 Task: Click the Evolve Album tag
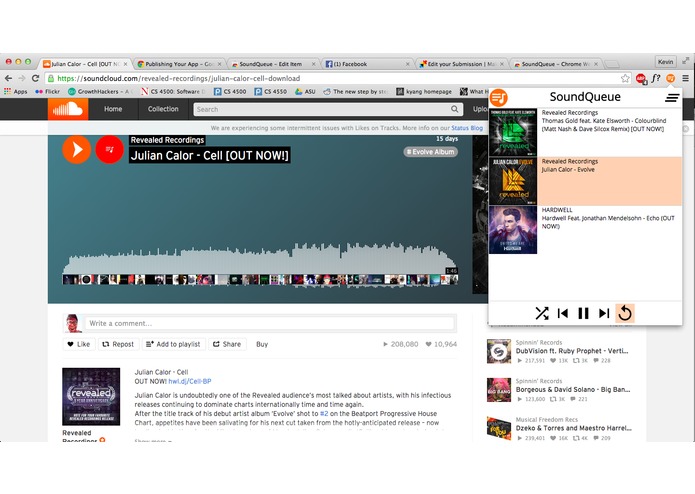(430, 152)
